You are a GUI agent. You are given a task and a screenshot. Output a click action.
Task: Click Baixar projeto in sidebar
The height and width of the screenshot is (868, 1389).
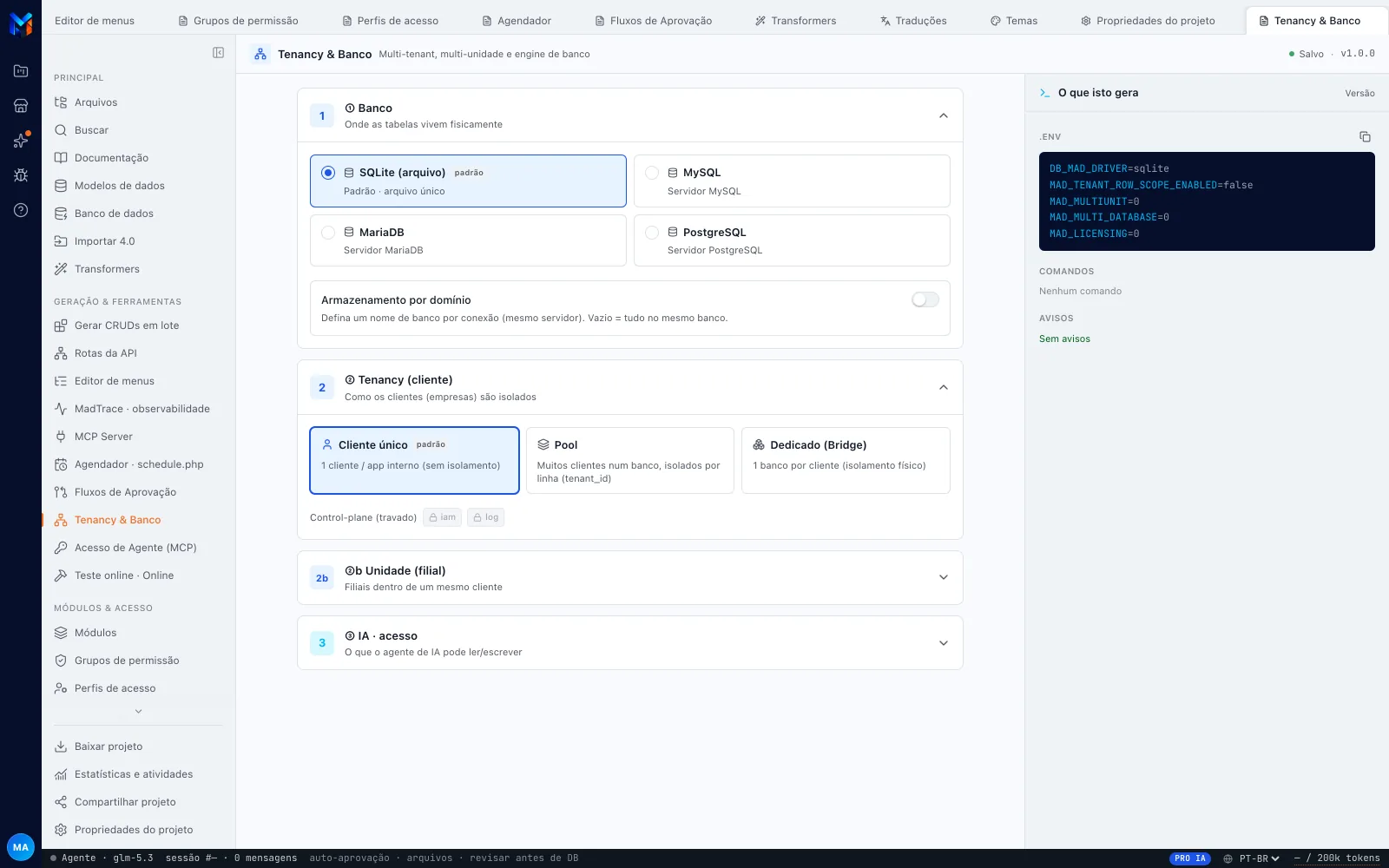(138, 746)
